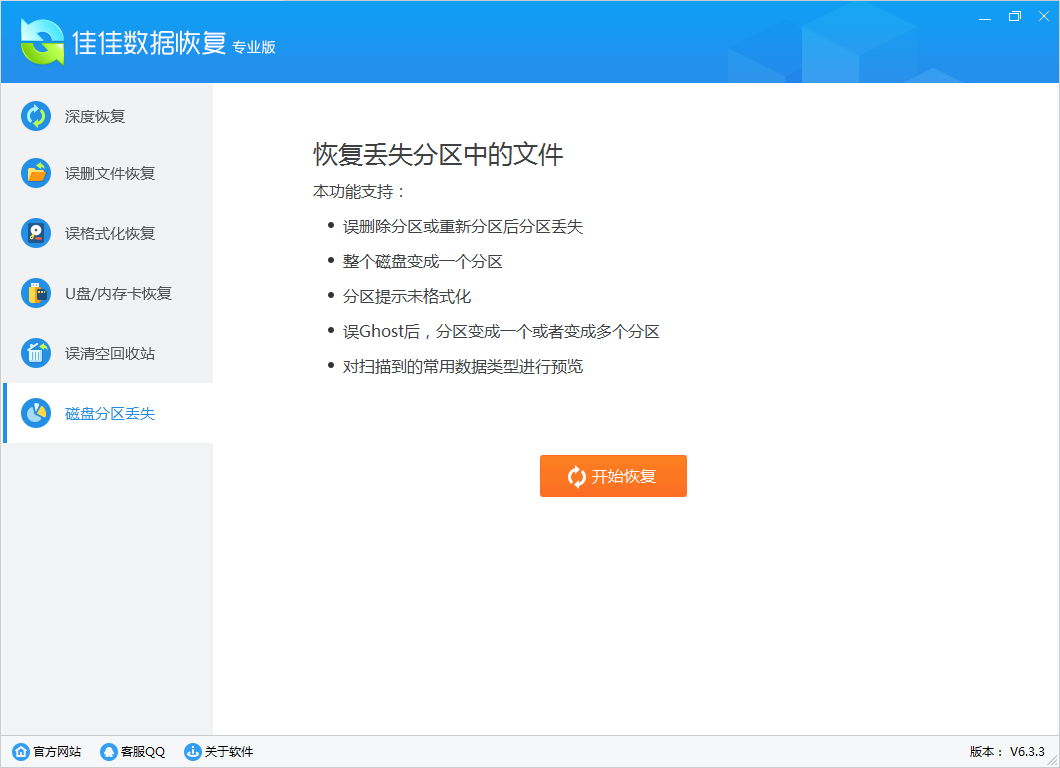Select the 深度恢复 (Deep Recovery) sidebar icon
The height and width of the screenshot is (768, 1060).
34,116
